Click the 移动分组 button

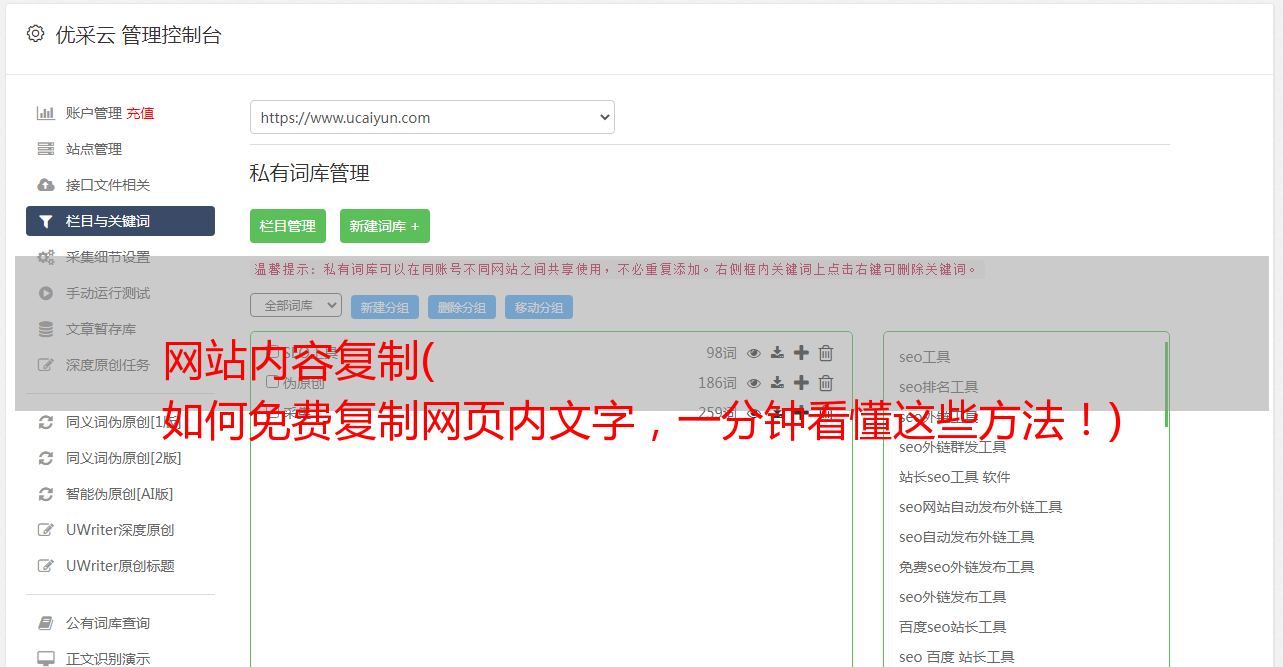539,307
